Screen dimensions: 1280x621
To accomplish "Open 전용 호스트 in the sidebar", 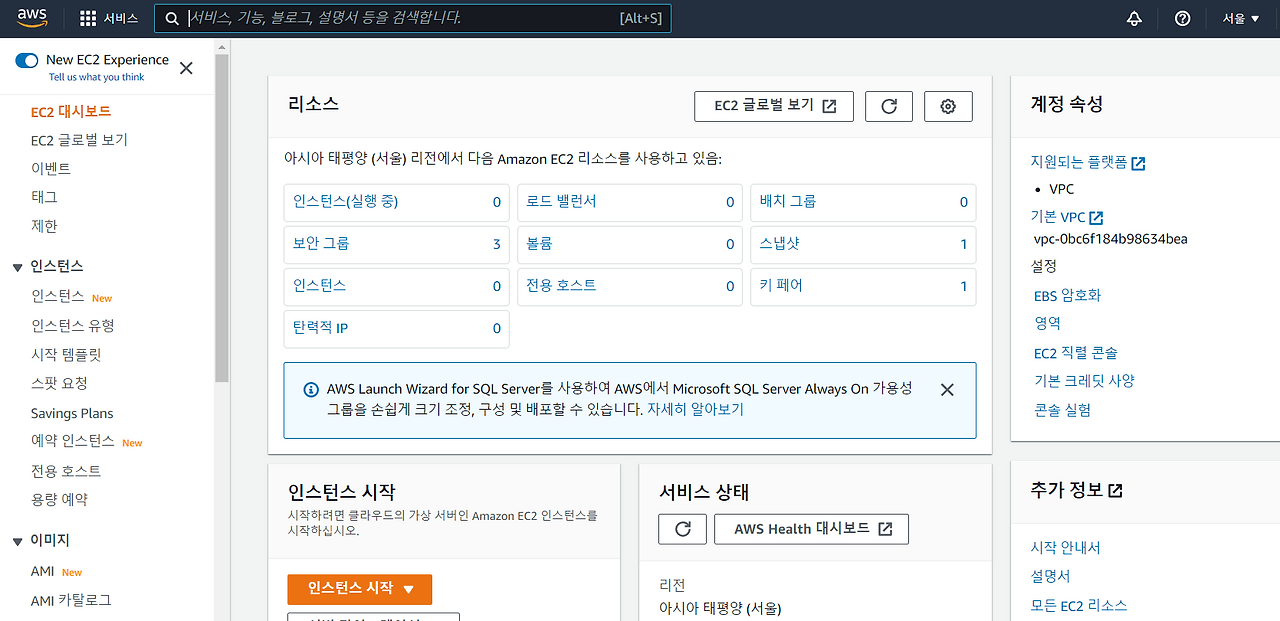I will coord(66,471).
